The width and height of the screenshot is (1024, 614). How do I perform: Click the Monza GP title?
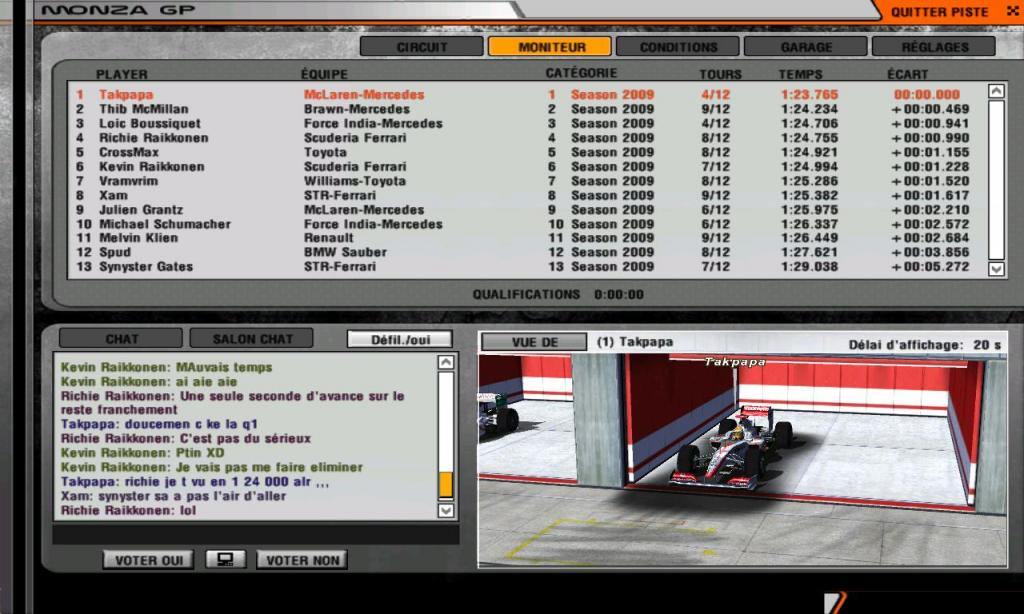118,10
